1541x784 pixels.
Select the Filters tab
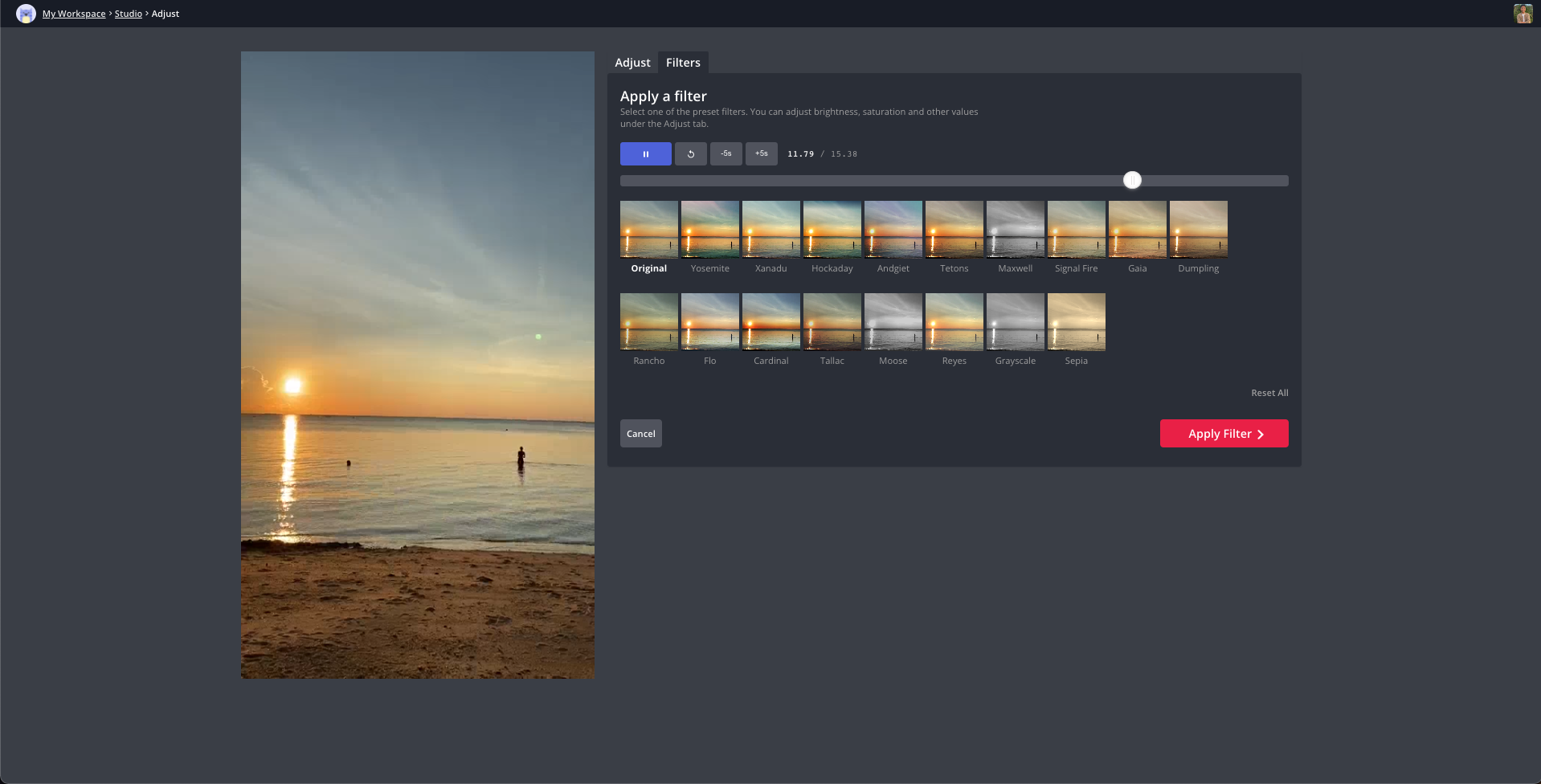[683, 63]
